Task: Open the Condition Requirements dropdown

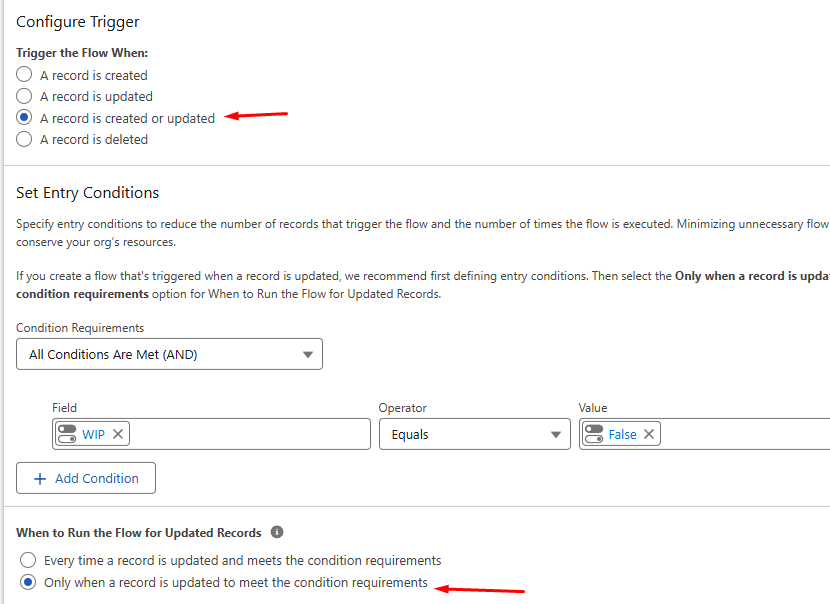Action: (x=169, y=354)
